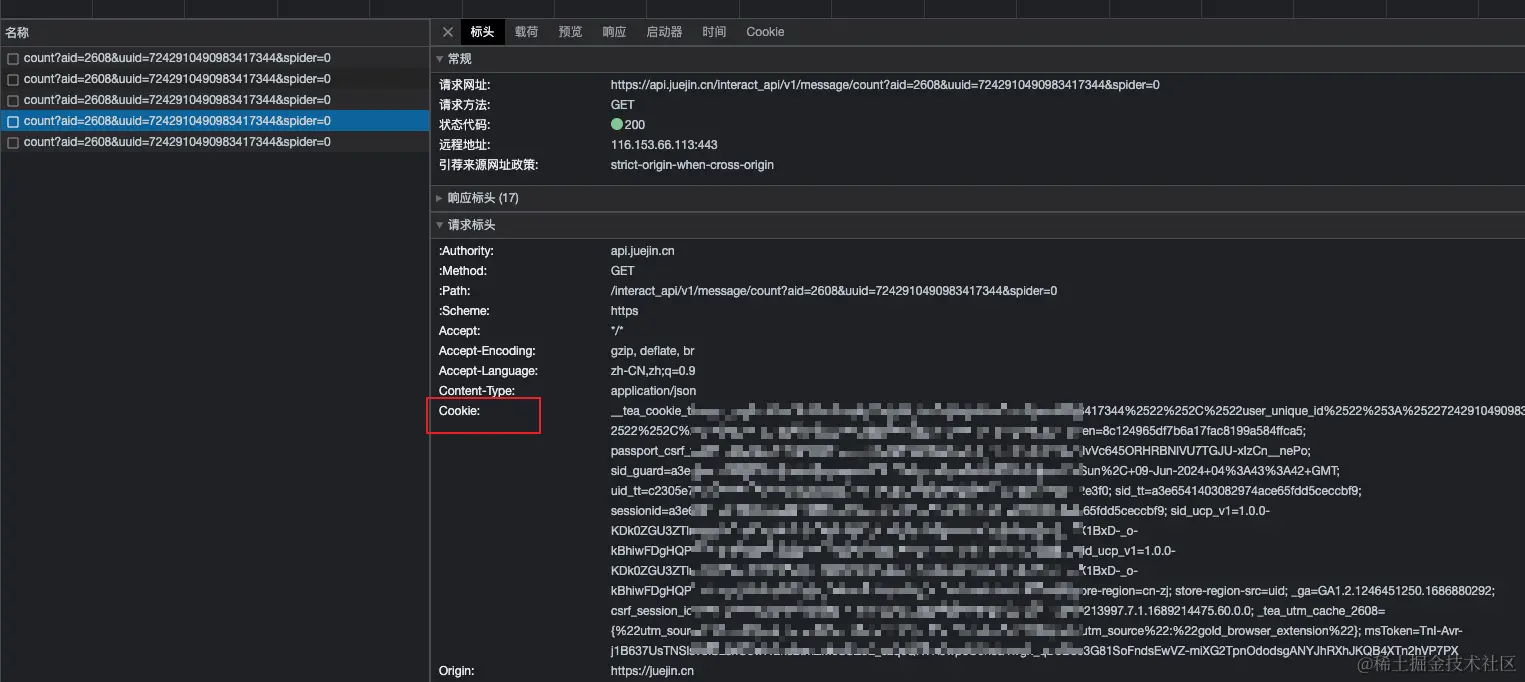
Task: Click the GET value beside :Method:
Action: click(x=622, y=271)
